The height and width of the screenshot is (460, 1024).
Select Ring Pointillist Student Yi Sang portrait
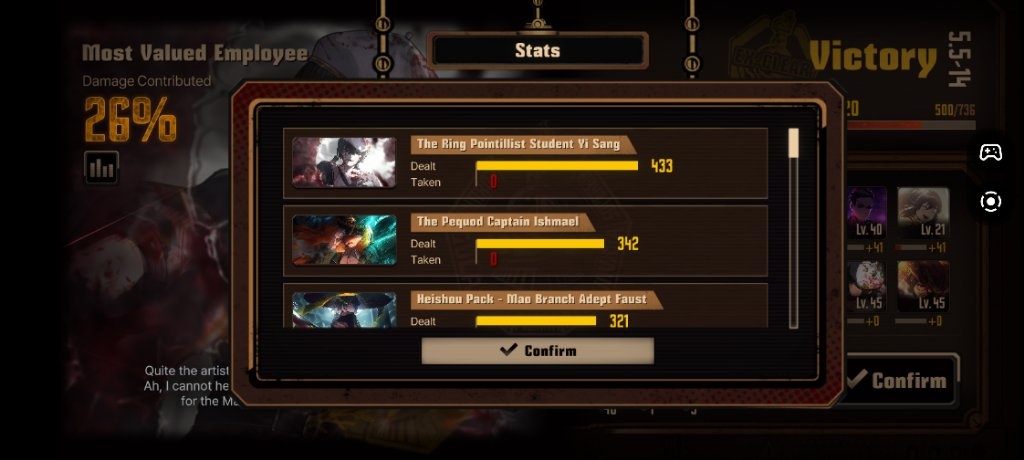[344, 163]
